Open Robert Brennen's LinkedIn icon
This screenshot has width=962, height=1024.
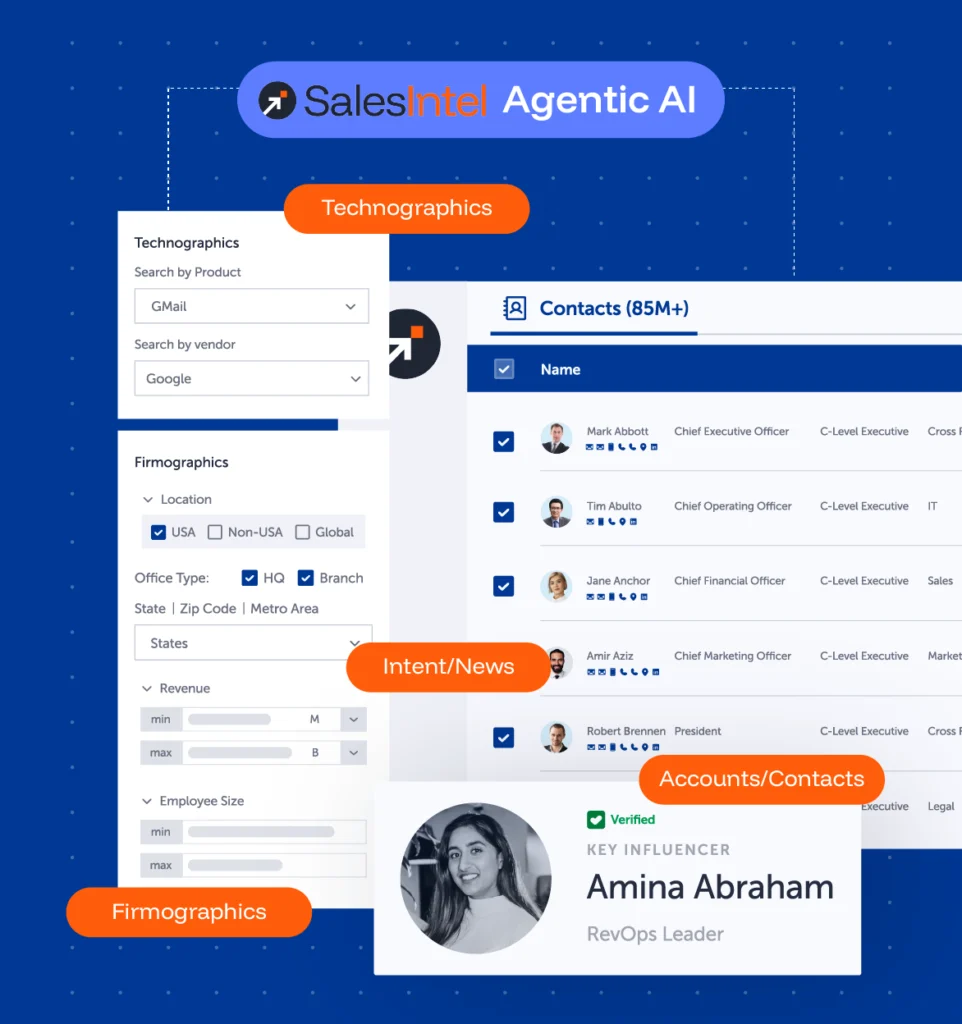tap(656, 747)
